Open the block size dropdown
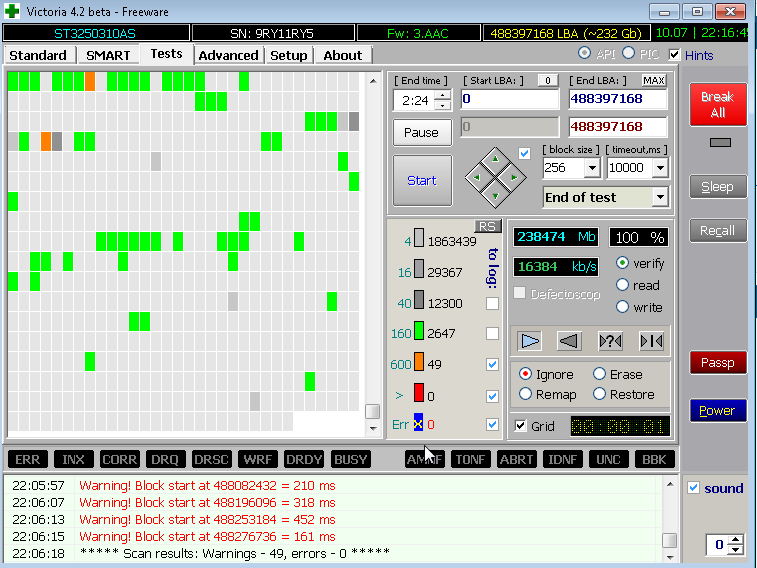757x568 pixels. [592, 168]
